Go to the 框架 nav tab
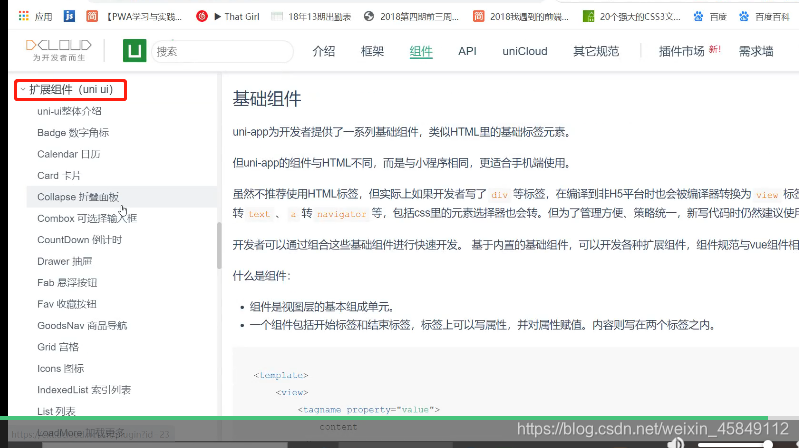 tap(372, 51)
